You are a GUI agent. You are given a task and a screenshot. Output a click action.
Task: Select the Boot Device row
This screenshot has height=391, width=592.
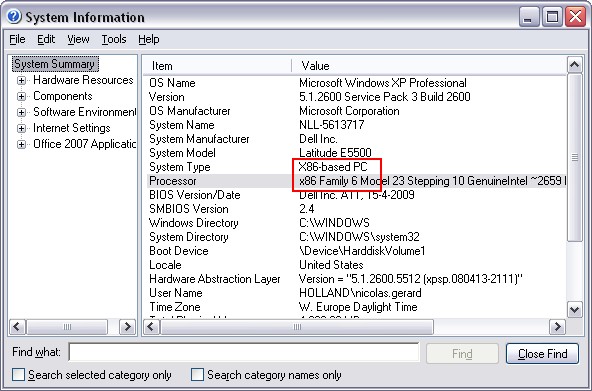tap(355, 251)
